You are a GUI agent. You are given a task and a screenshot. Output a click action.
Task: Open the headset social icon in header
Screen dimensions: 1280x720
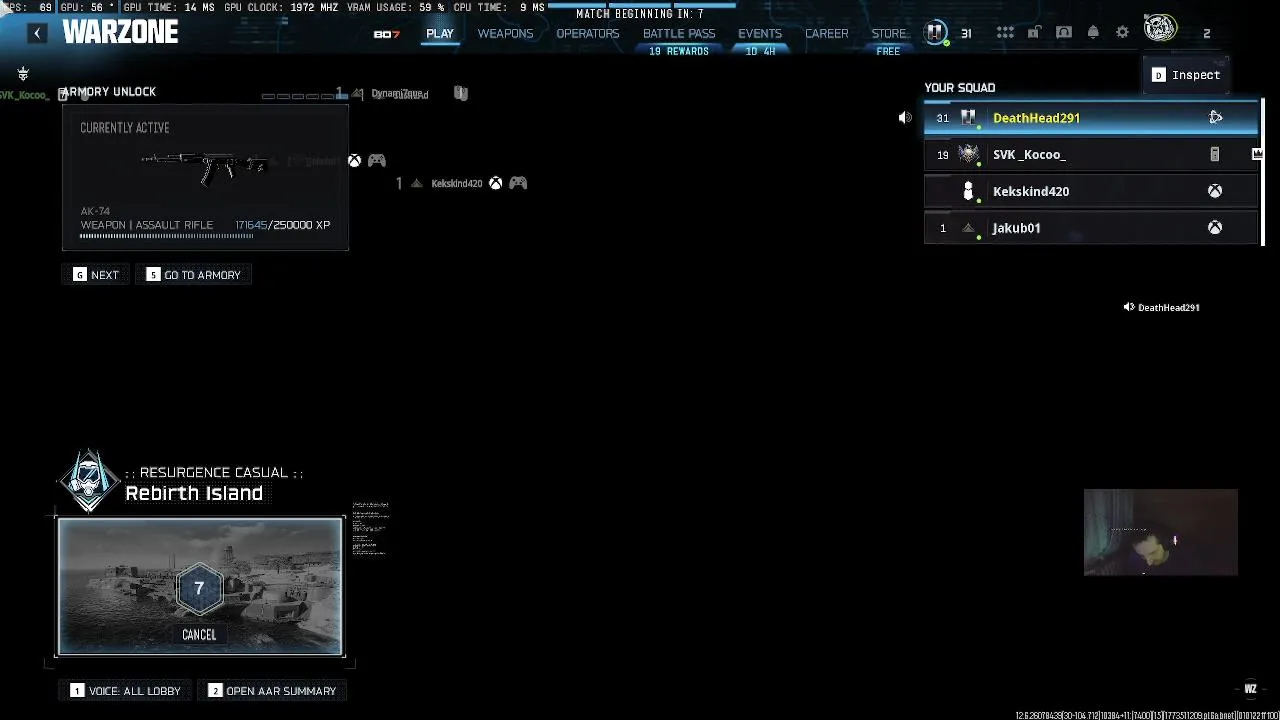(x=1064, y=33)
